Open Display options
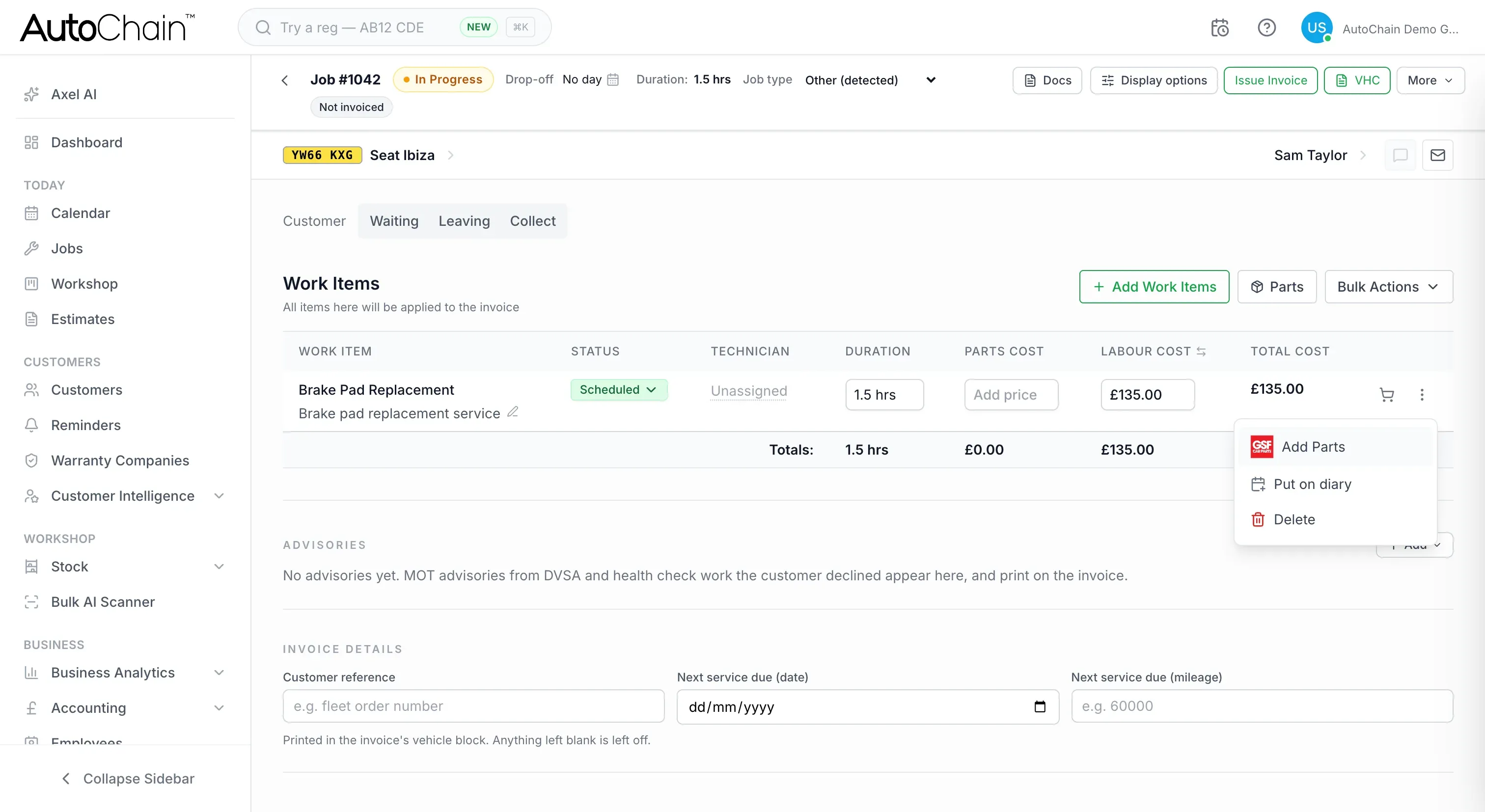This screenshot has height=812, width=1485. 1154,80
